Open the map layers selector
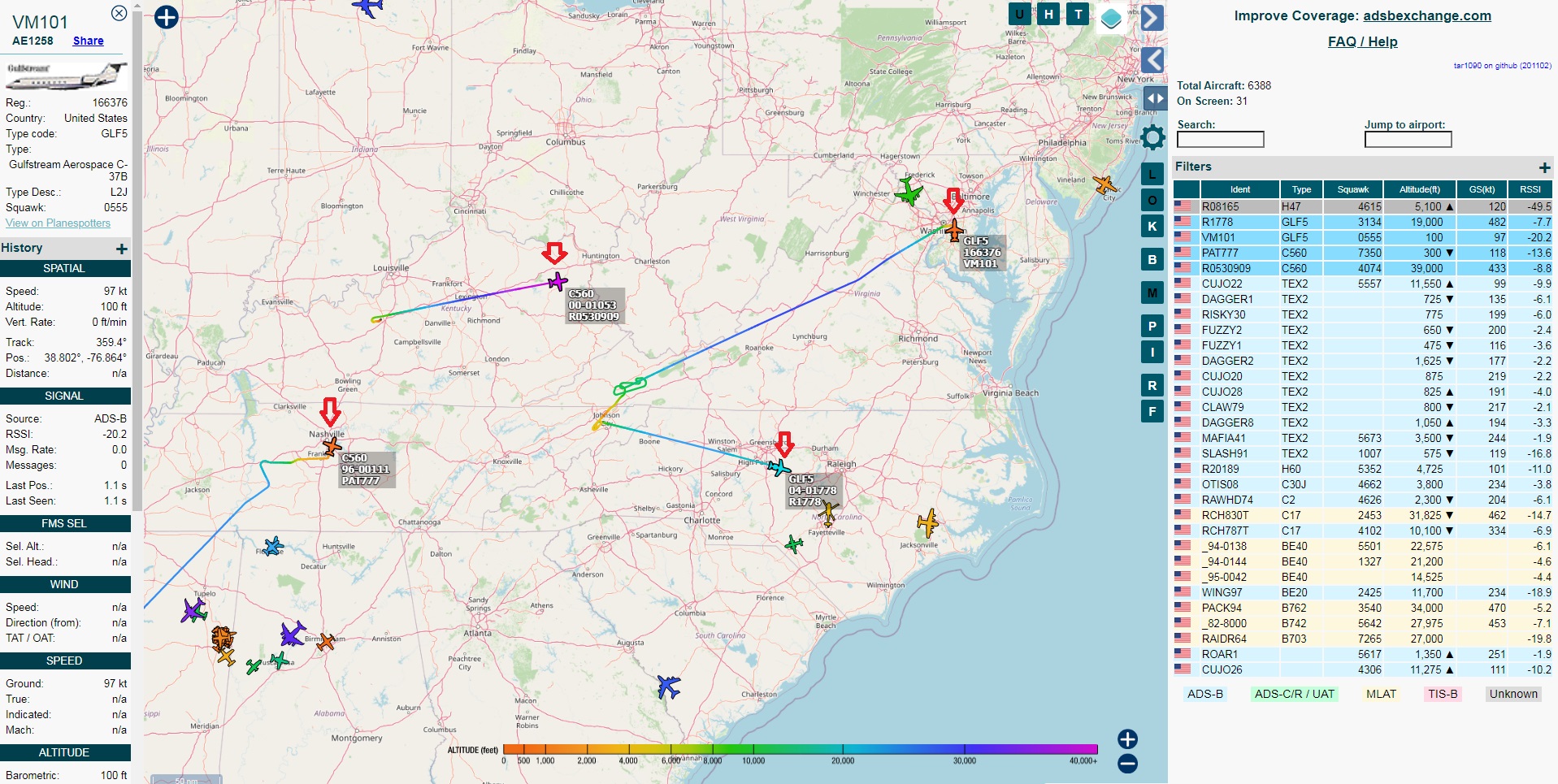This screenshot has height=784, width=1558. tap(1111, 18)
